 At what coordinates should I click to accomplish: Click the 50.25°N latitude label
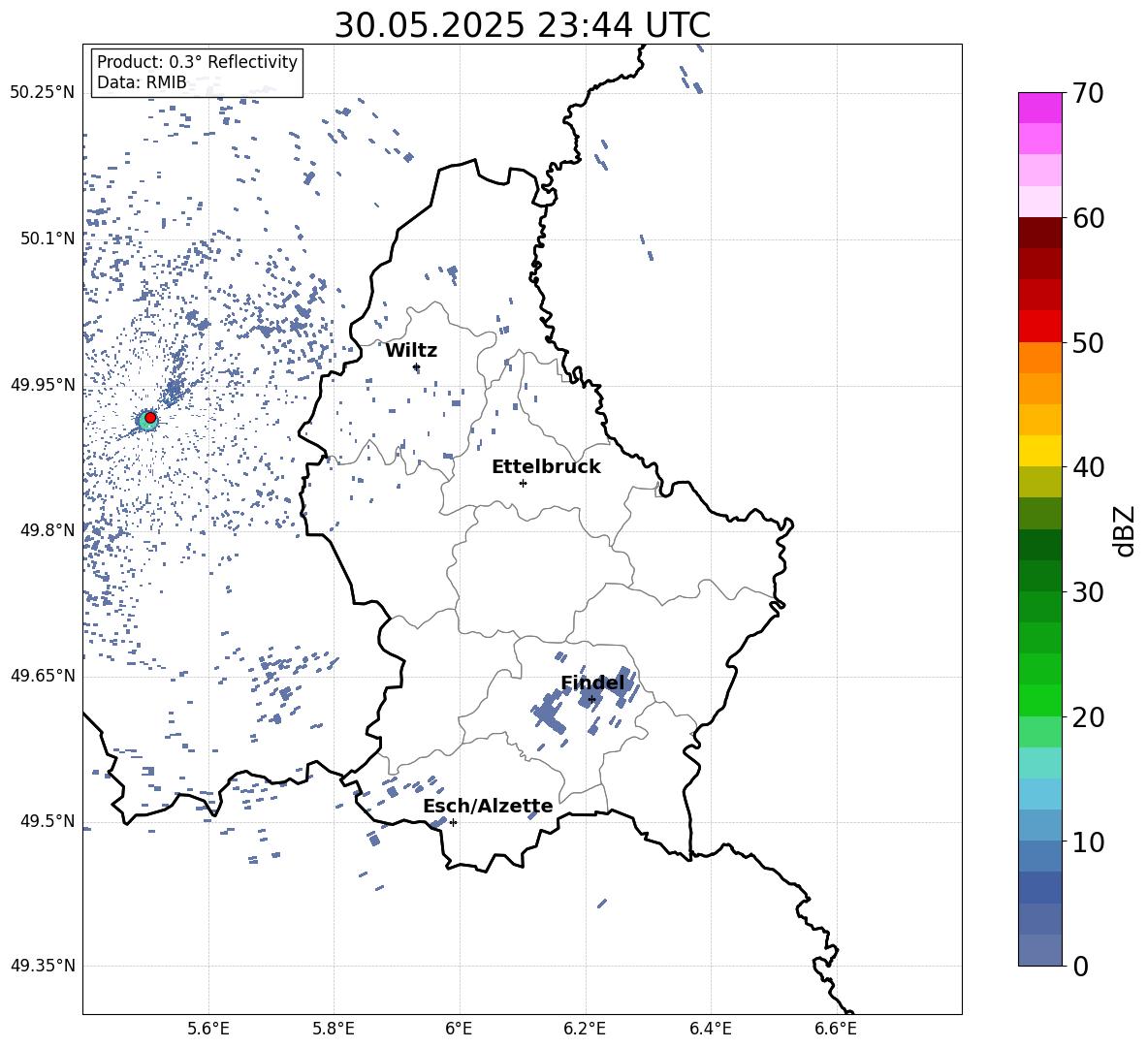click(x=42, y=93)
